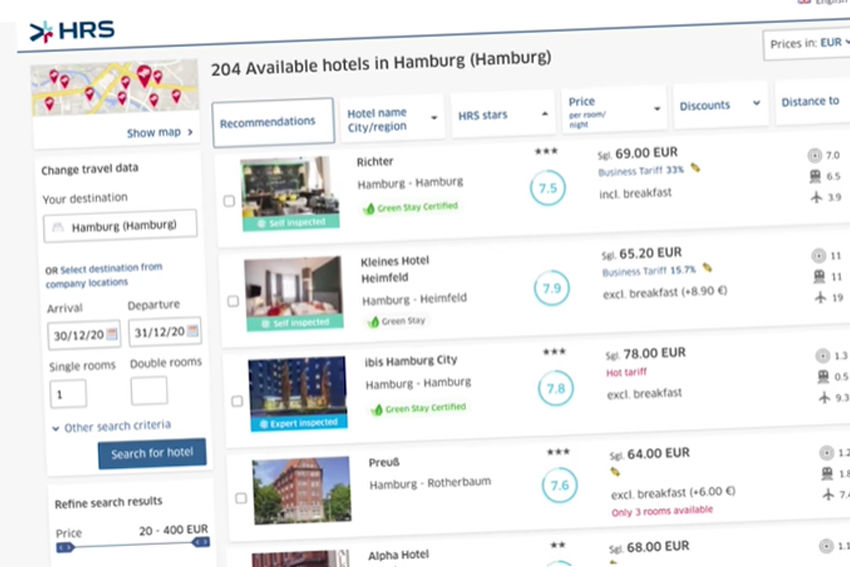Screen dimensions: 850x567
Task: Click Richter's city centre distance icon
Action: coord(814,156)
